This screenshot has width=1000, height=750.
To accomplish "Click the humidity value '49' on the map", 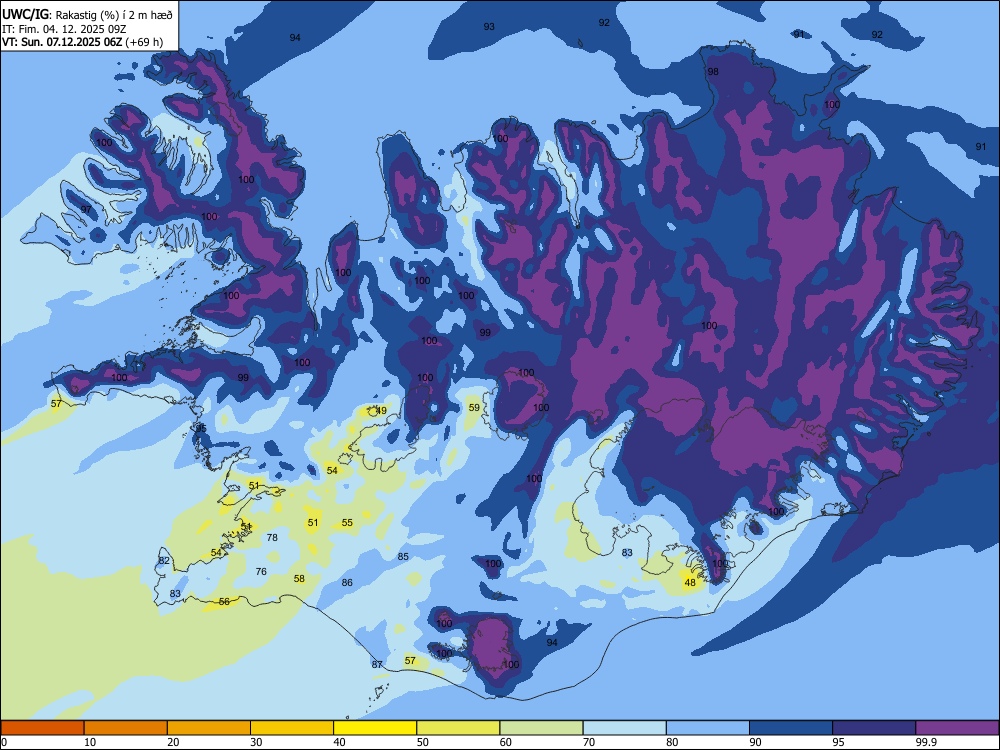I will [x=381, y=411].
